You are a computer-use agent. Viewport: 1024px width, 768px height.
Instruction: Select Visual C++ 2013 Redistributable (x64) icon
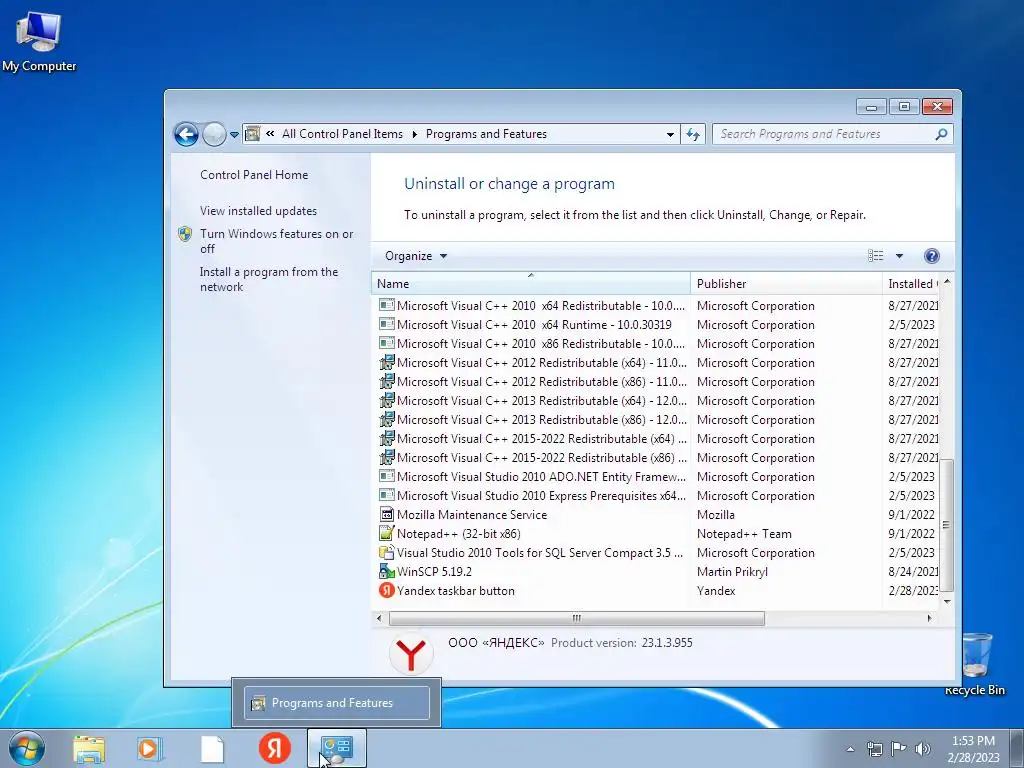point(387,400)
